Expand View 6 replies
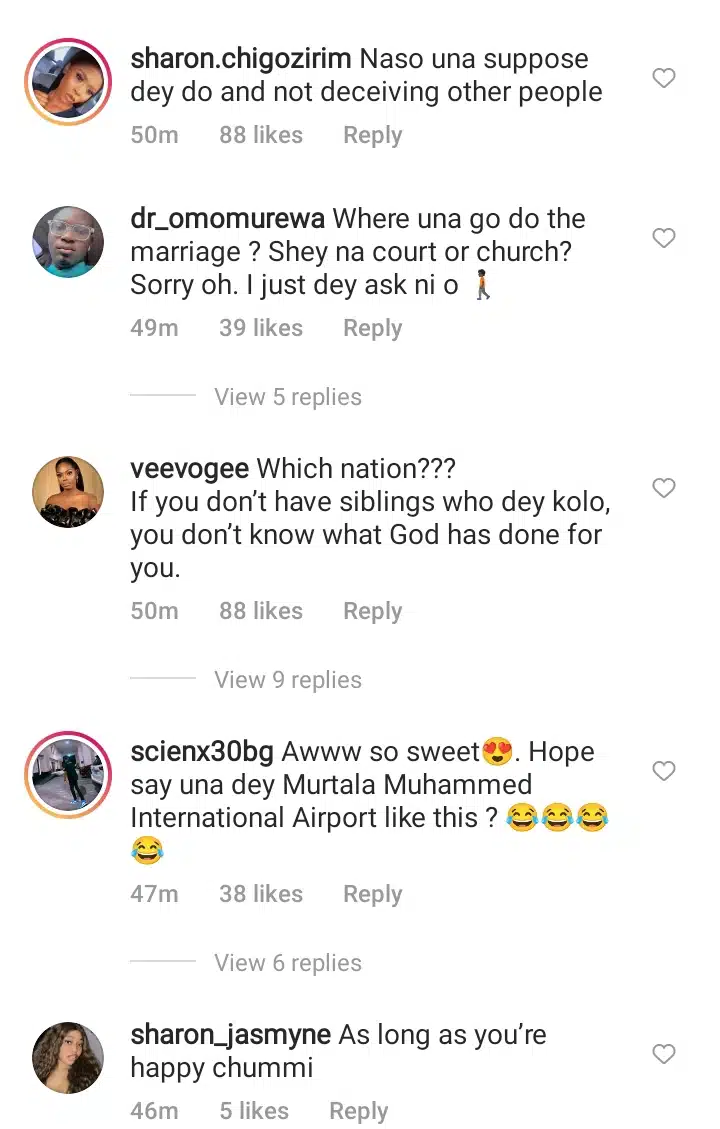 point(287,963)
